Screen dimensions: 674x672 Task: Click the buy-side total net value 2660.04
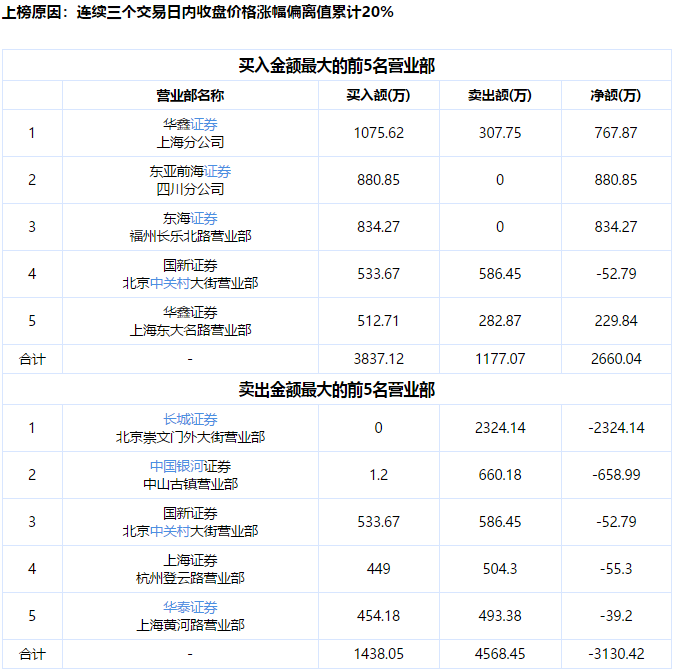(615, 358)
